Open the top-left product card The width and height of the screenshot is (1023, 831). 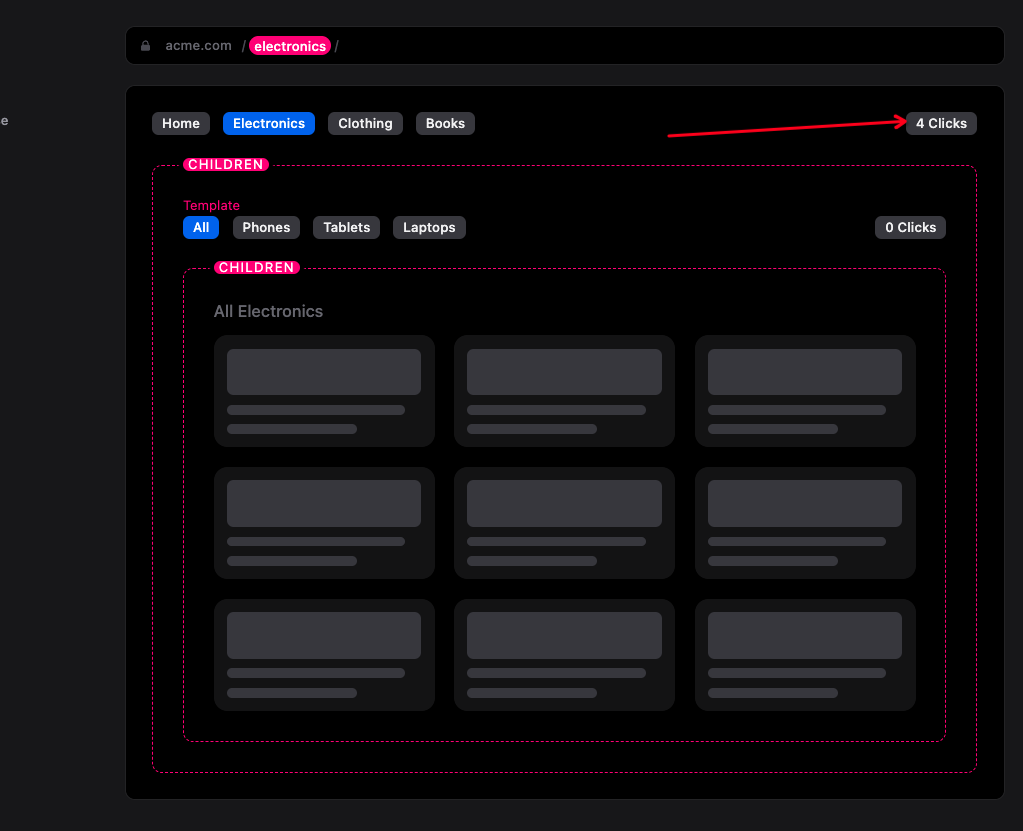point(324,391)
